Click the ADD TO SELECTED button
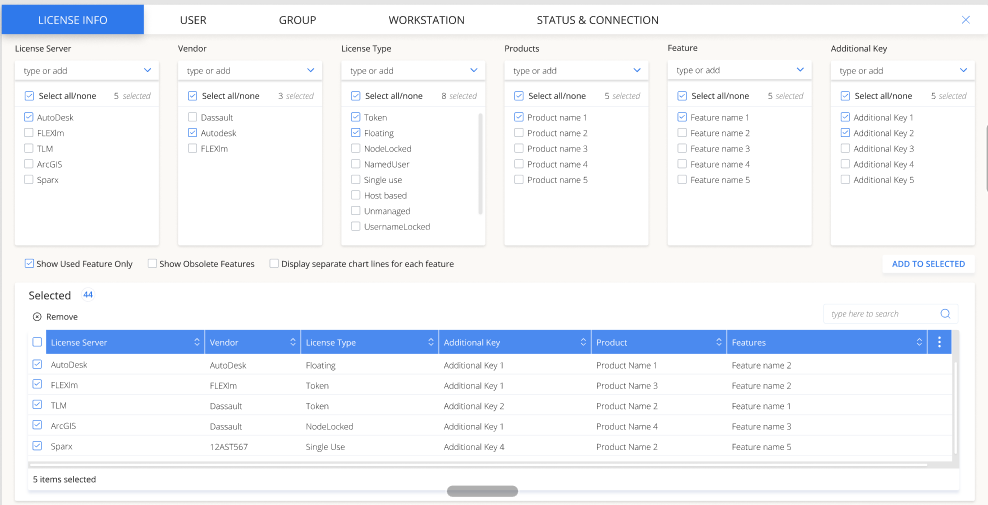988x505 pixels. [928, 264]
